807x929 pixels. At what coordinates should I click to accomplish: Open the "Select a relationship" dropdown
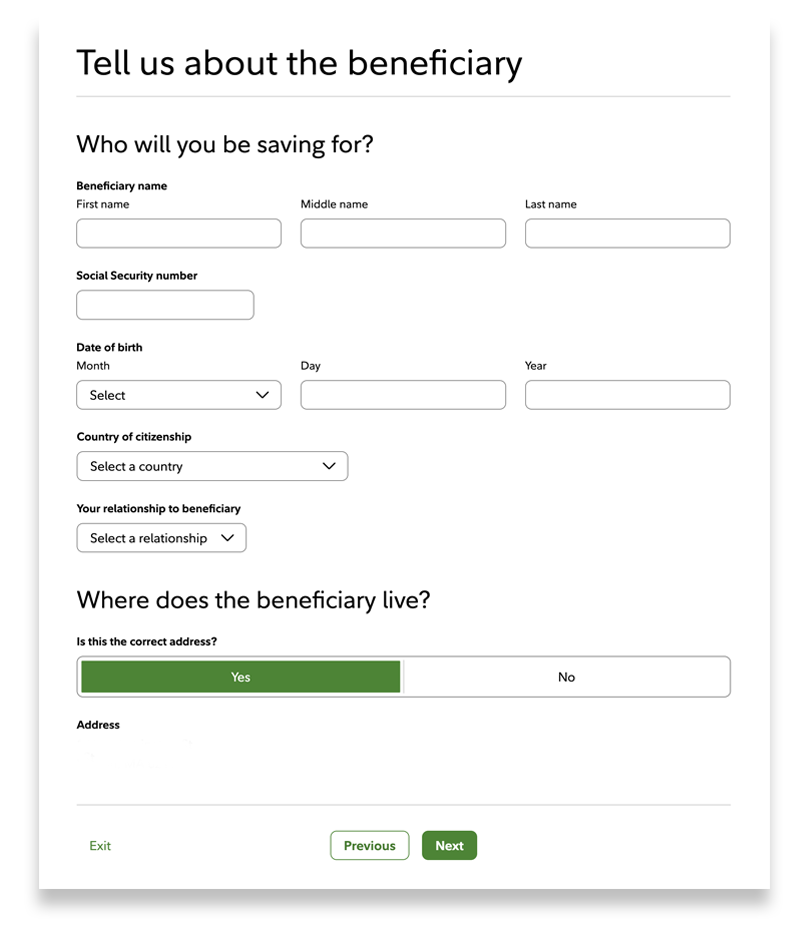click(x=160, y=538)
